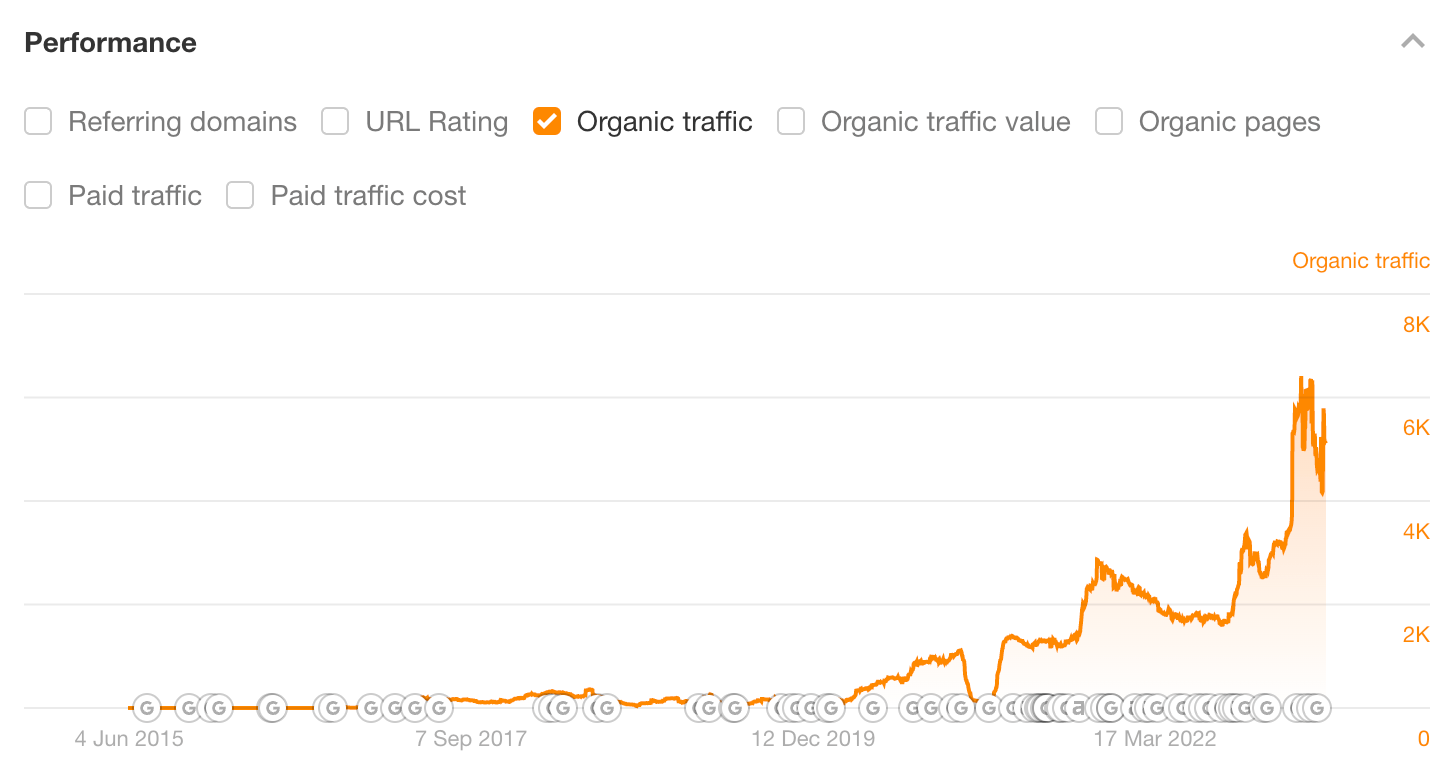Enable the Referring domains checkbox
The width and height of the screenshot is (1454, 776).
[37, 121]
